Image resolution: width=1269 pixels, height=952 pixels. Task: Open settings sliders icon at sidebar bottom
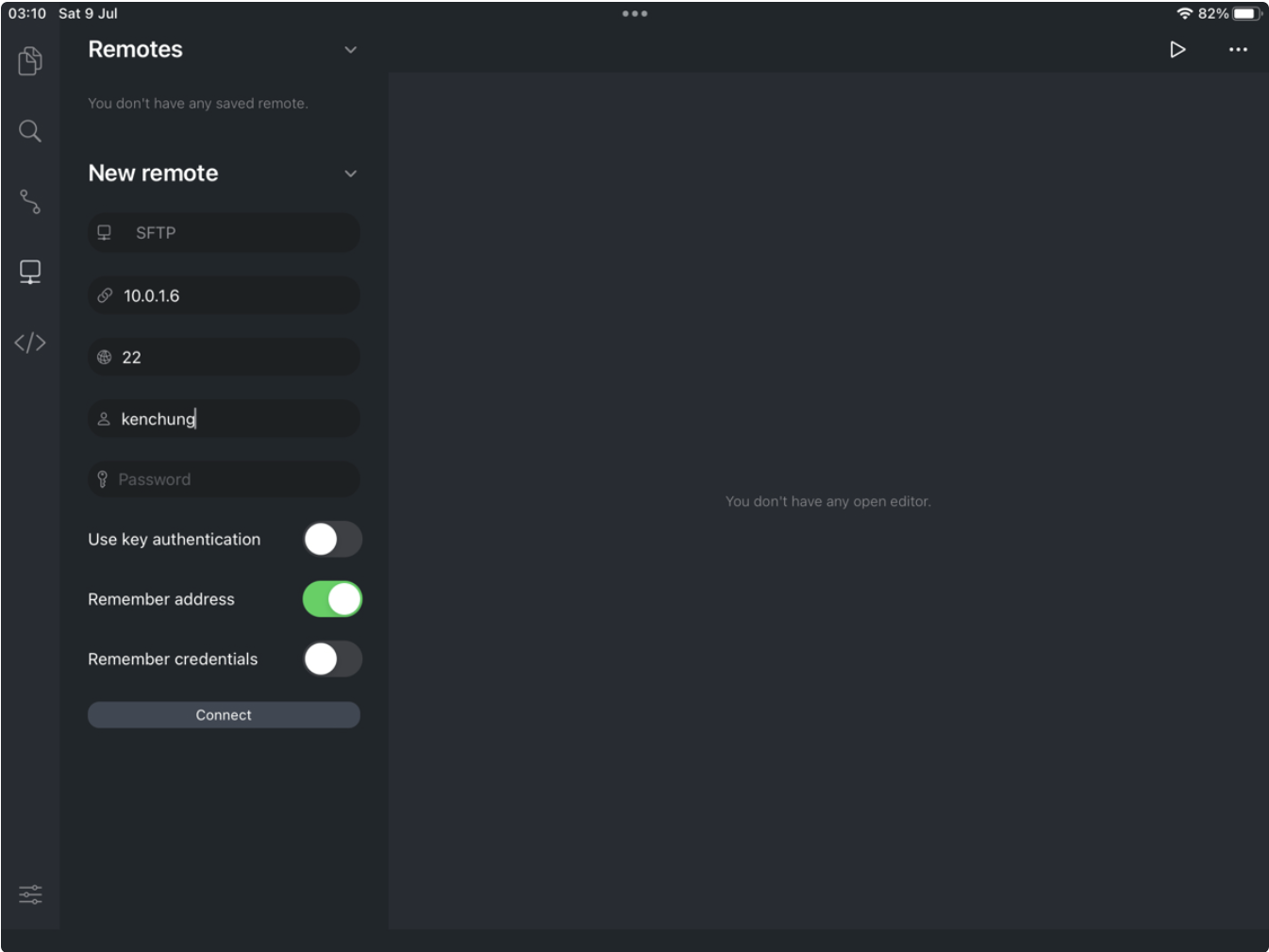click(30, 894)
